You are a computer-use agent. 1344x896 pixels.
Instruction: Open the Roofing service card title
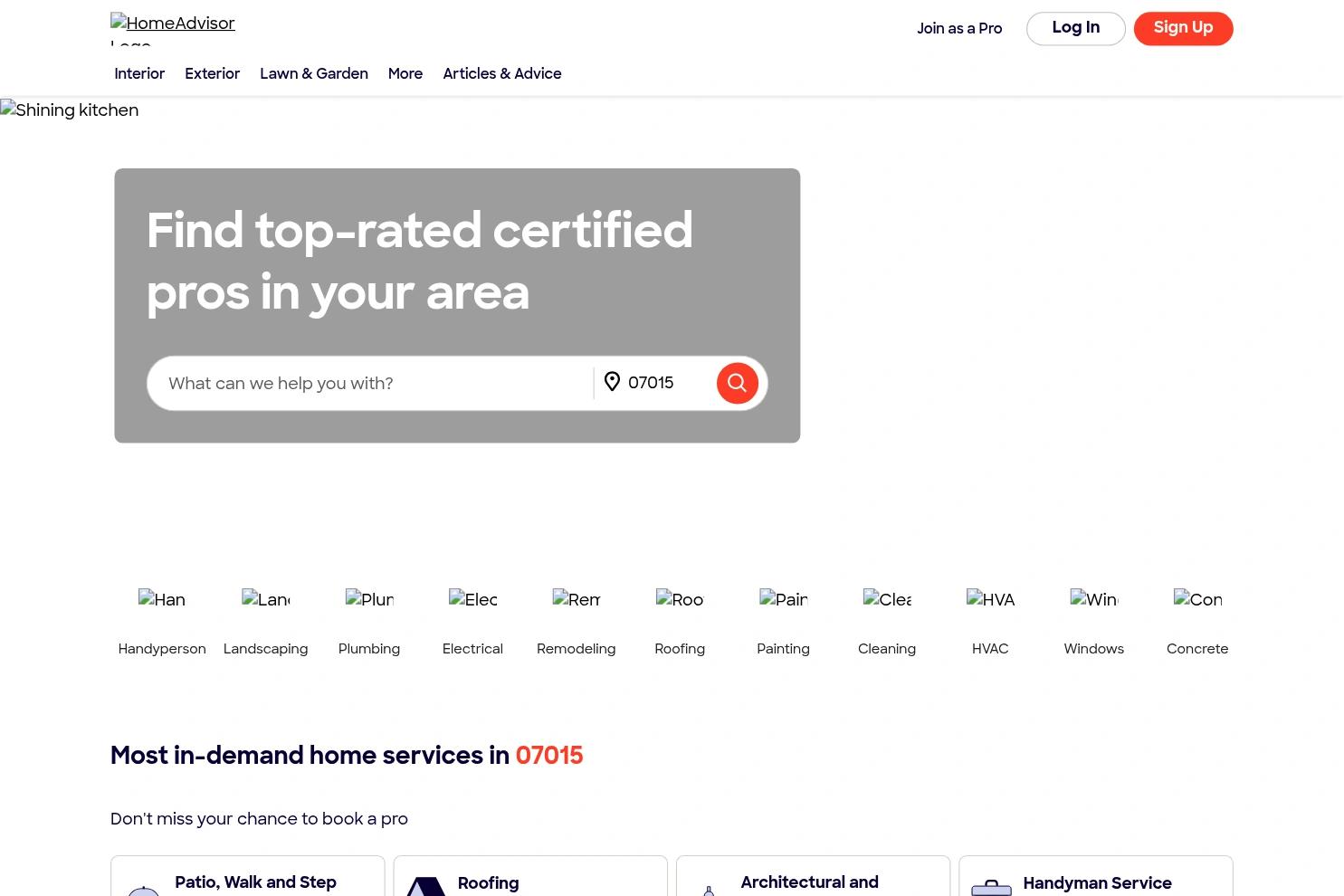(x=488, y=883)
